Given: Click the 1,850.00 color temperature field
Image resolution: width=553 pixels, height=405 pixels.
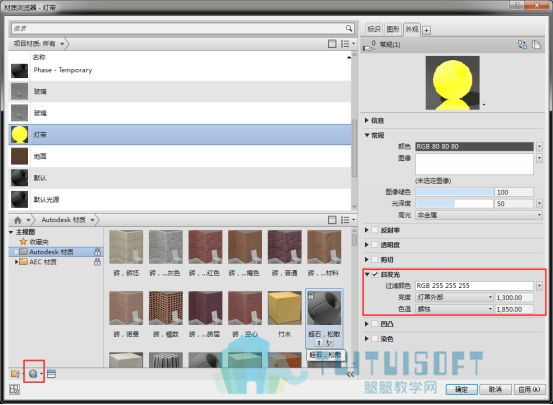Looking at the screenshot, I should [514, 309].
